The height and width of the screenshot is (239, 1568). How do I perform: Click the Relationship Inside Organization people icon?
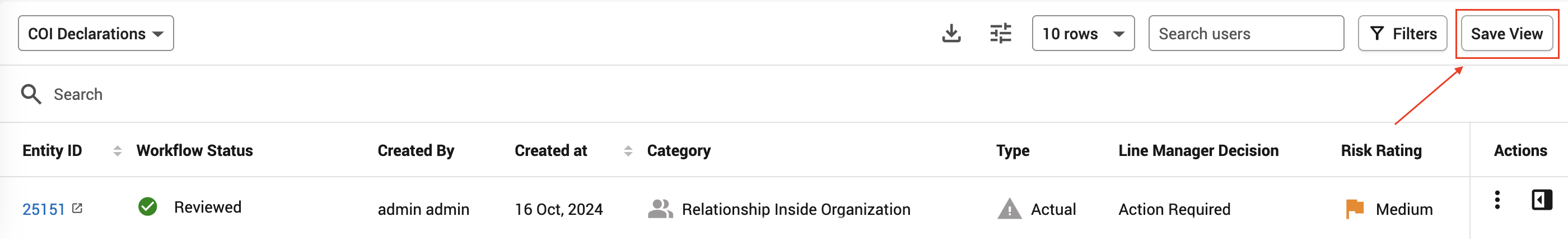point(660,209)
